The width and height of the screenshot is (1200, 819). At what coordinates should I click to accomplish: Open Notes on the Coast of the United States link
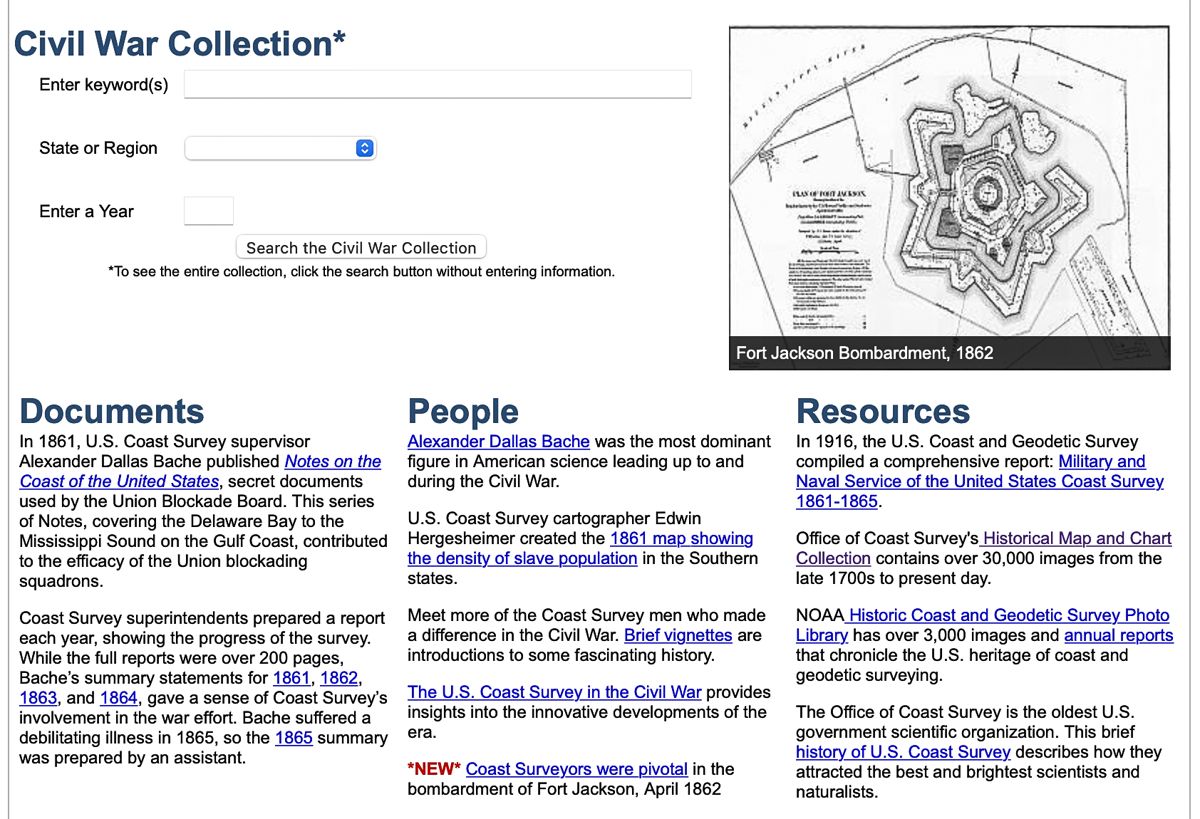[x=200, y=471]
